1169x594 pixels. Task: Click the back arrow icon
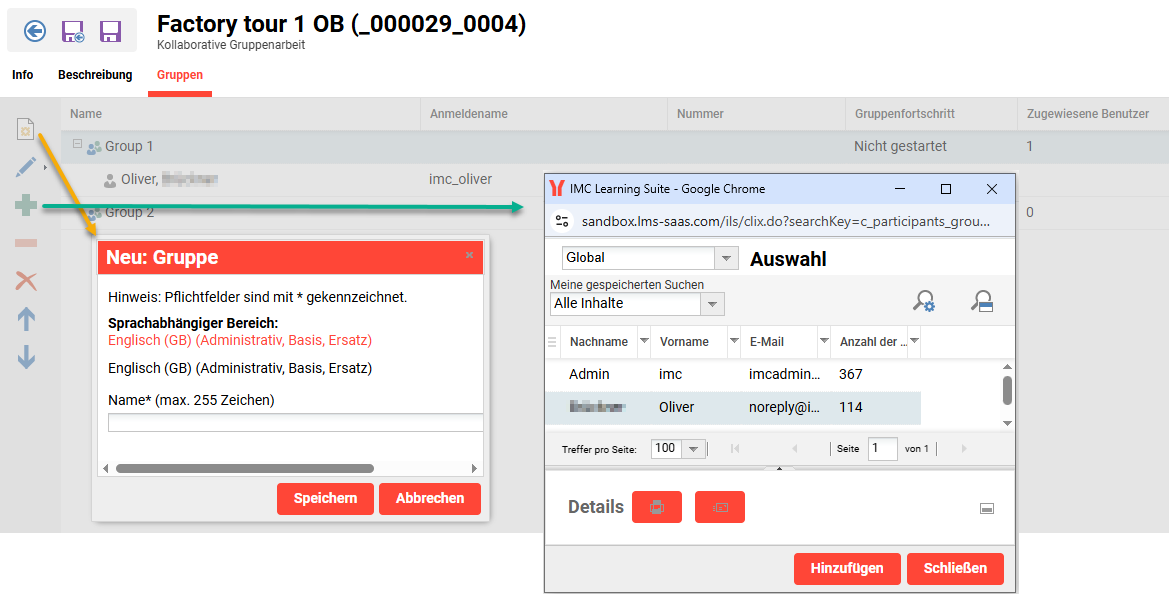(x=35, y=31)
